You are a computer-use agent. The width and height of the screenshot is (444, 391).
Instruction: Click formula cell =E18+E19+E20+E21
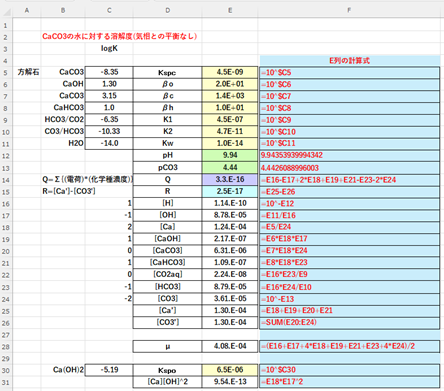click(x=349, y=311)
